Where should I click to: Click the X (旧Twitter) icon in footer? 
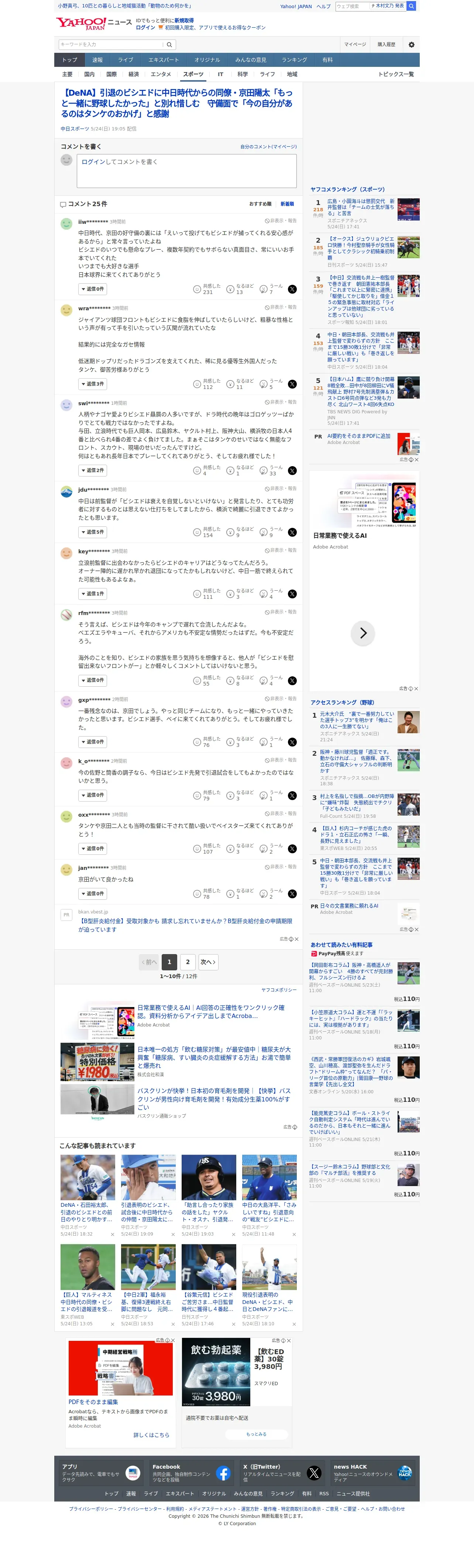coord(314,1472)
